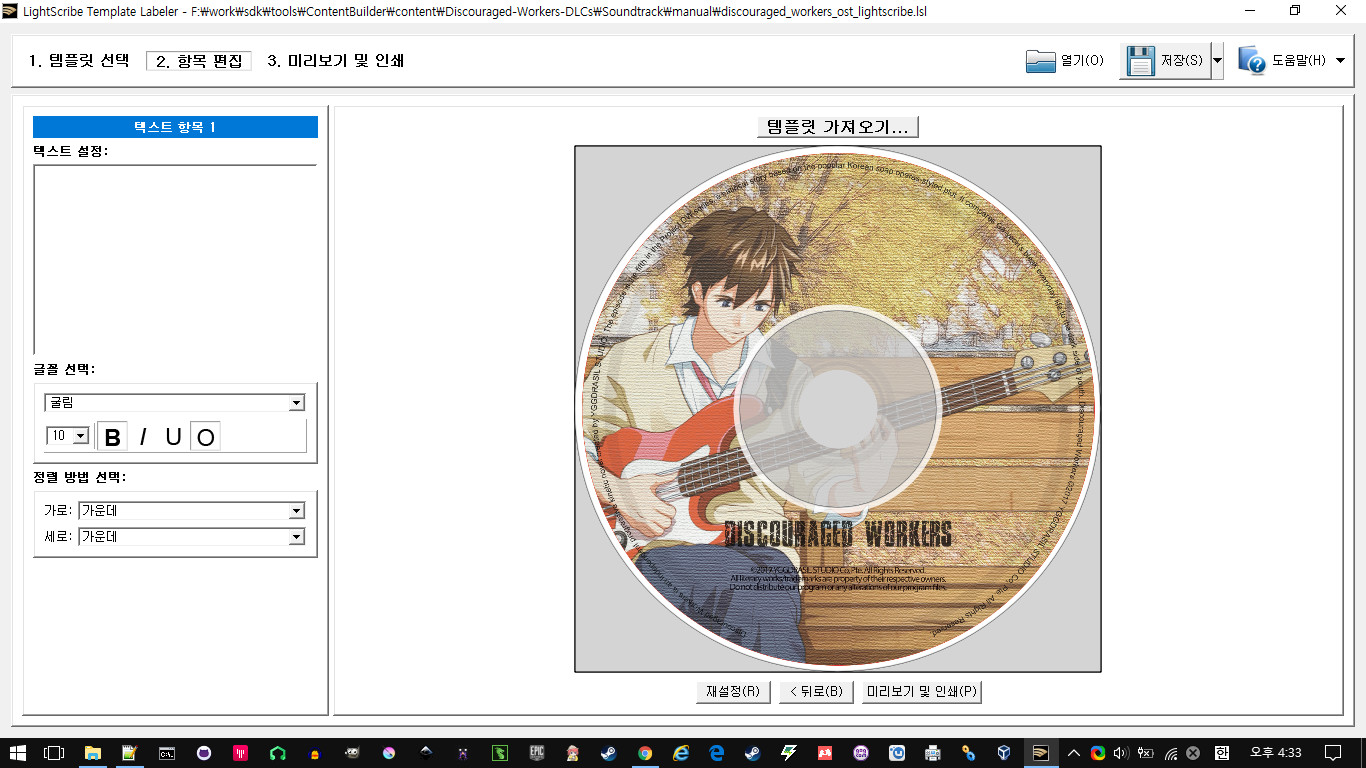Launch Epic Games Launcher from taskbar
Viewport: 1366px width, 768px height.
click(x=537, y=753)
